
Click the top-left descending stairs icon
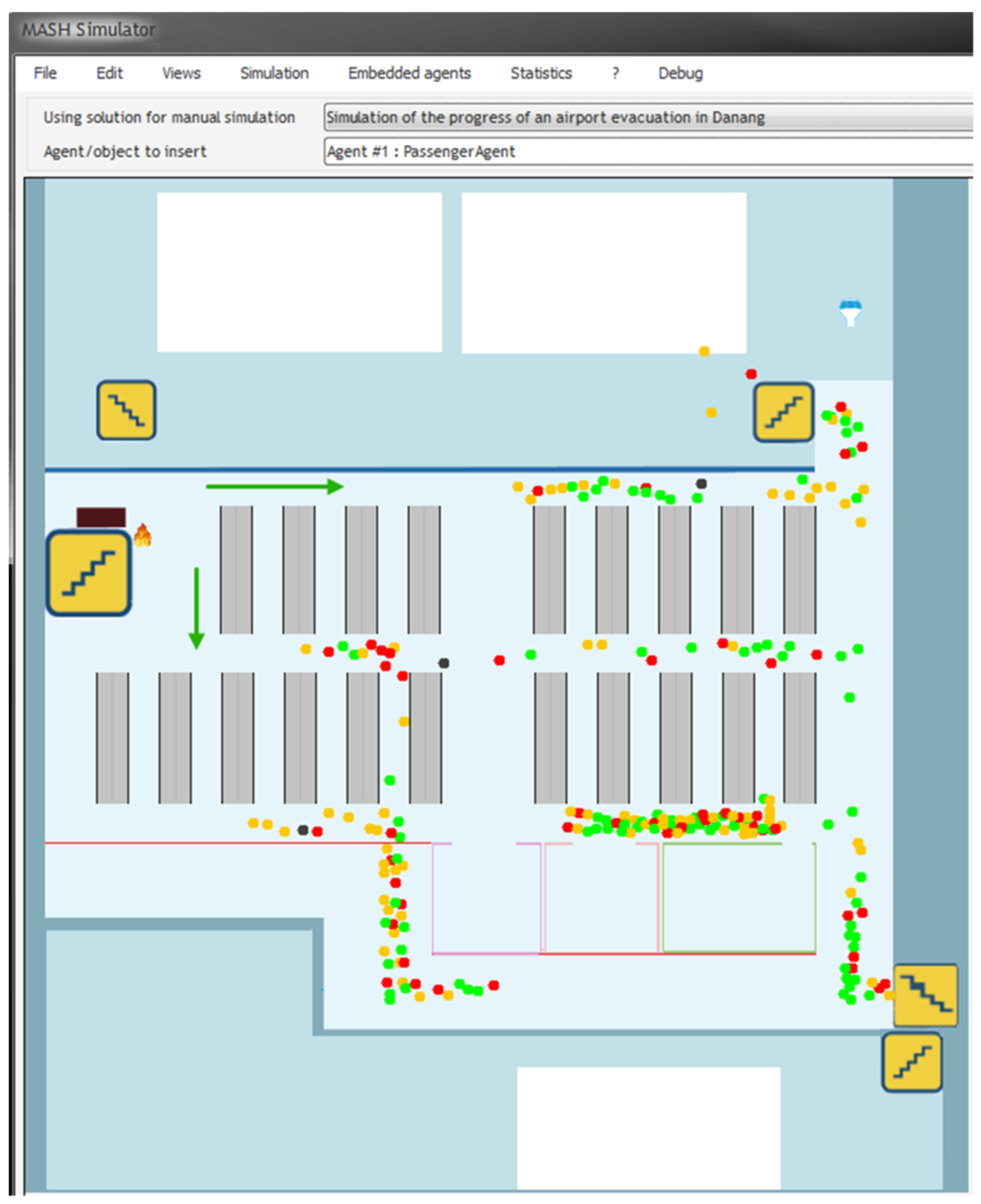click(x=126, y=410)
